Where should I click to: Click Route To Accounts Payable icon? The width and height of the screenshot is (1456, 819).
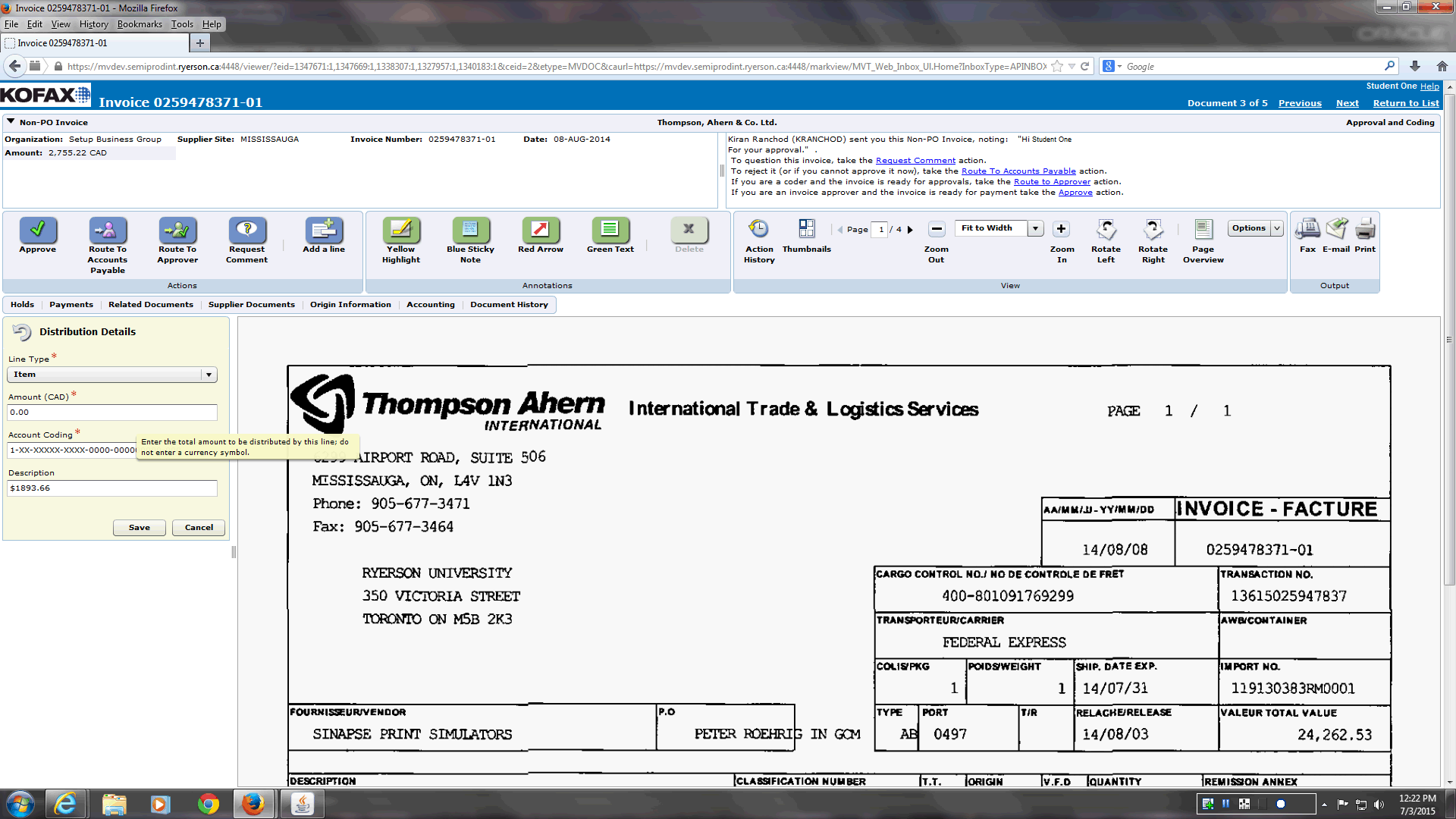pos(107,229)
